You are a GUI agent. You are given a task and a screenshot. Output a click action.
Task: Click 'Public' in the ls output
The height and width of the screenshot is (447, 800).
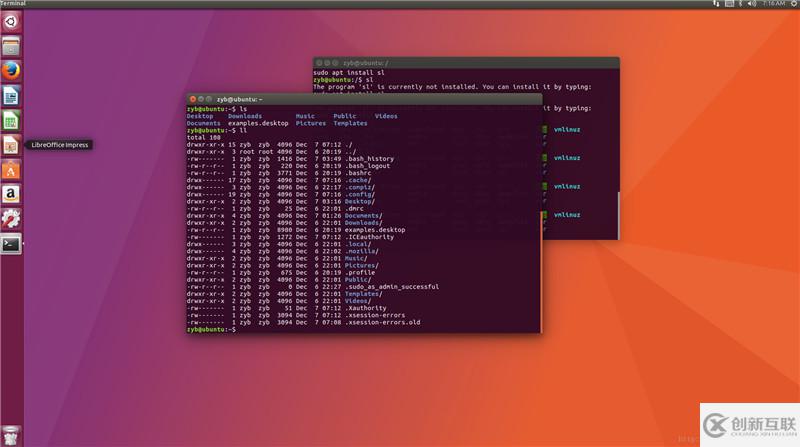(345, 116)
